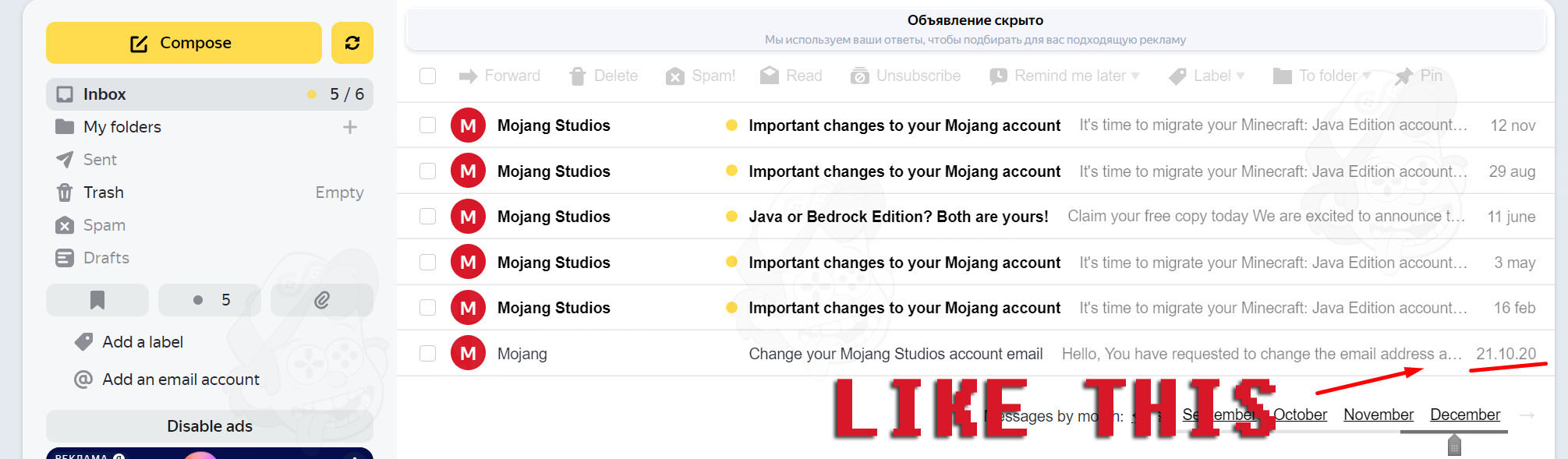Open My folders

122,127
